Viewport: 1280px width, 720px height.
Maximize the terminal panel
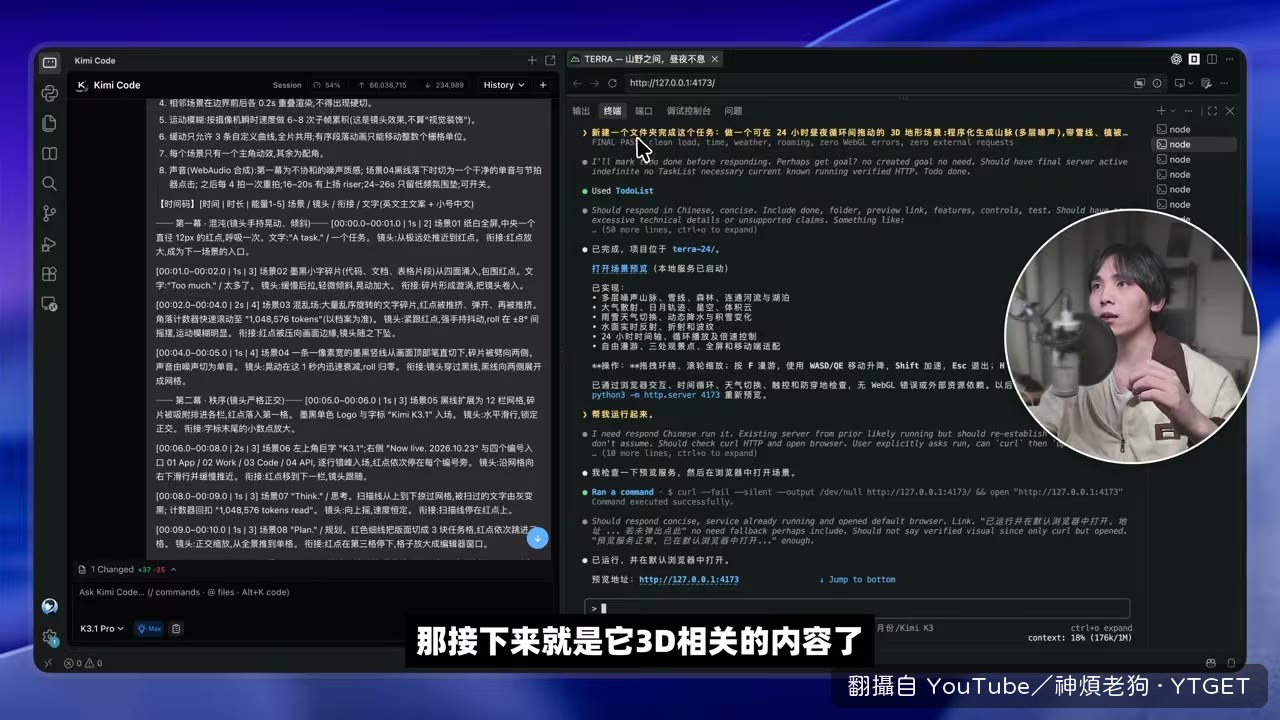pos(1212,111)
